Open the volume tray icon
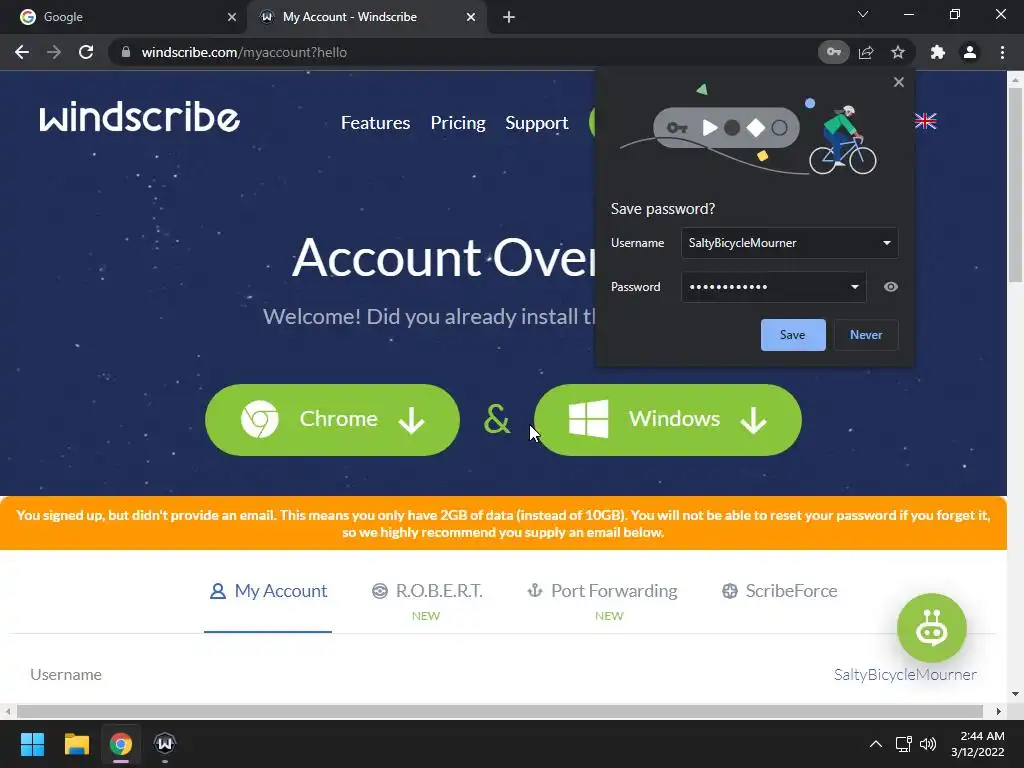Screen dimensions: 1024x768 pyautogui.click(x=928, y=744)
